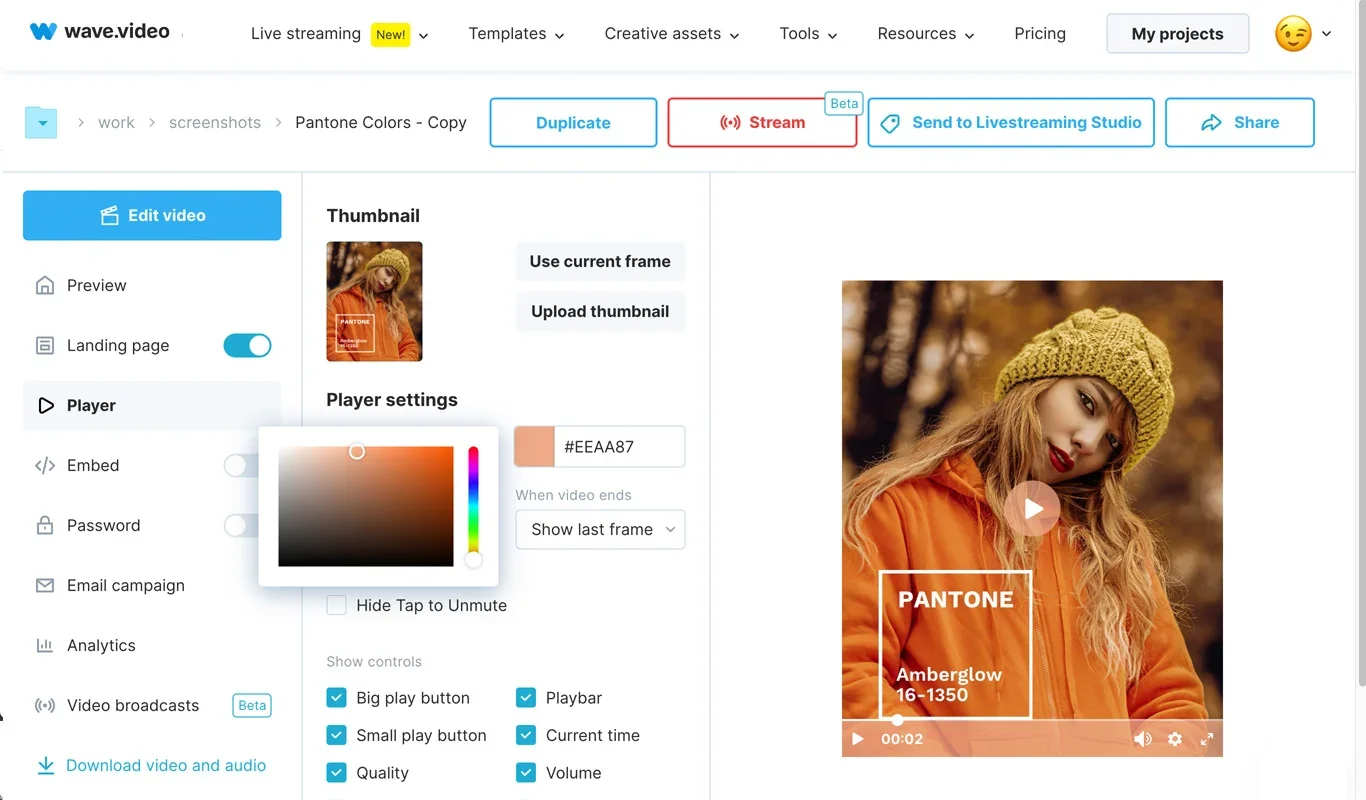1366x800 pixels.
Task: Open the Pricing page
Action: point(1040,34)
